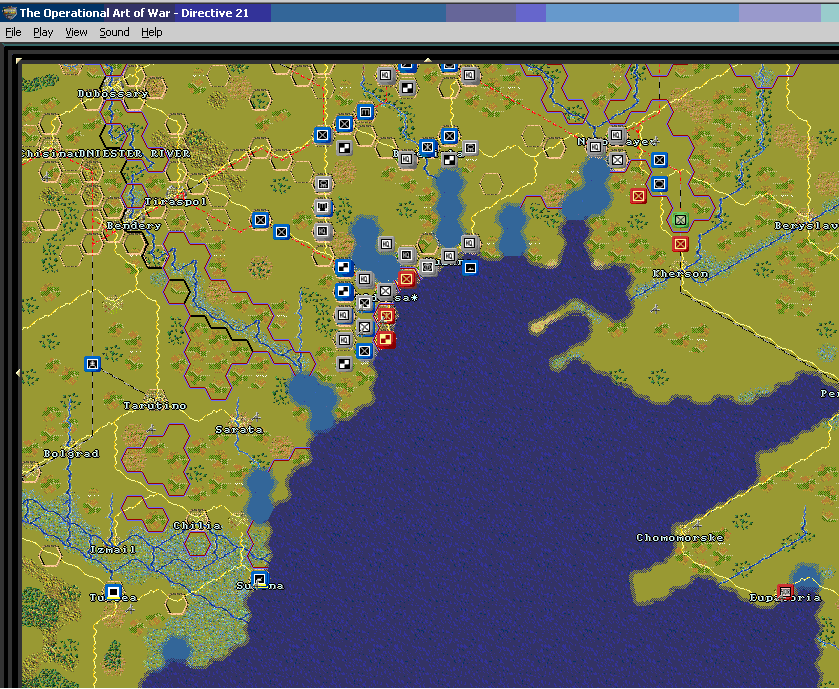This screenshot has height=689, width=839.
Task: Select the red unit at Eupatoria
Action: click(x=785, y=592)
